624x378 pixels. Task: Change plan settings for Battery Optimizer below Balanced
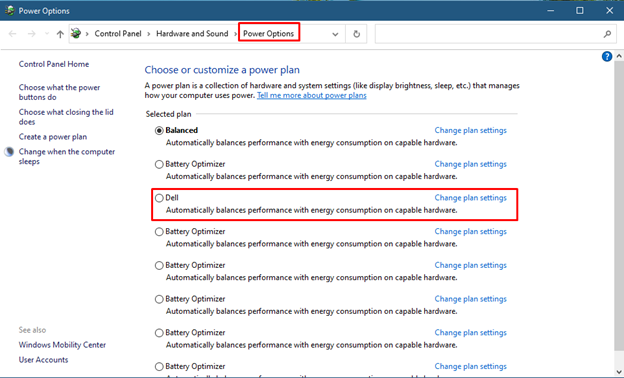tap(470, 164)
